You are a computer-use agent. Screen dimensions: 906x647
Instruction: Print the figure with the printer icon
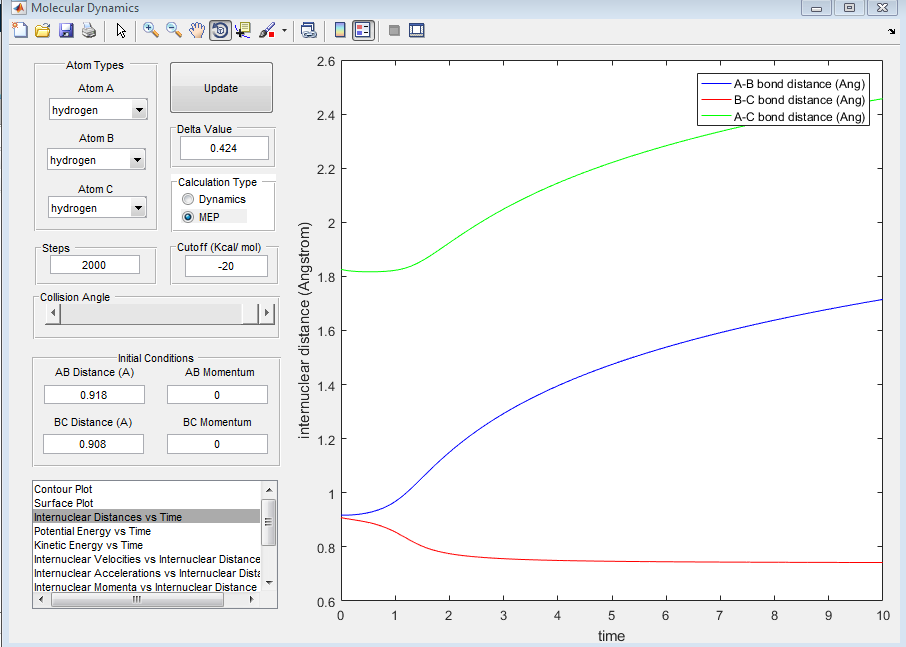[88, 30]
